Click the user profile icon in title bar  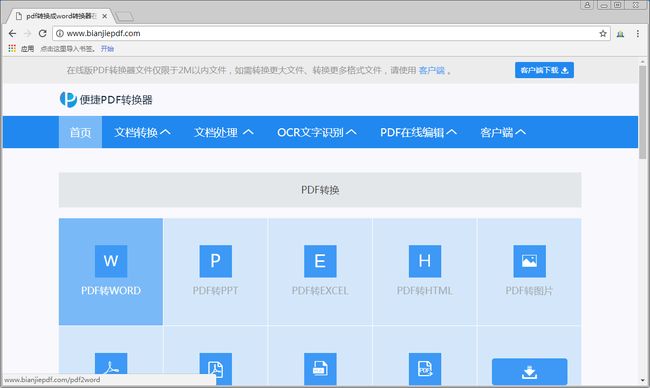point(587,5)
